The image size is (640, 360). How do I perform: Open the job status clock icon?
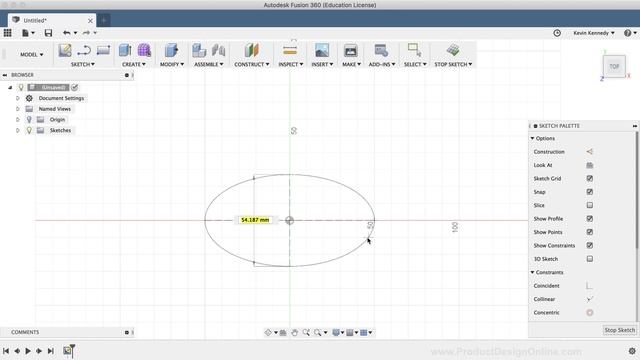(557, 33)
